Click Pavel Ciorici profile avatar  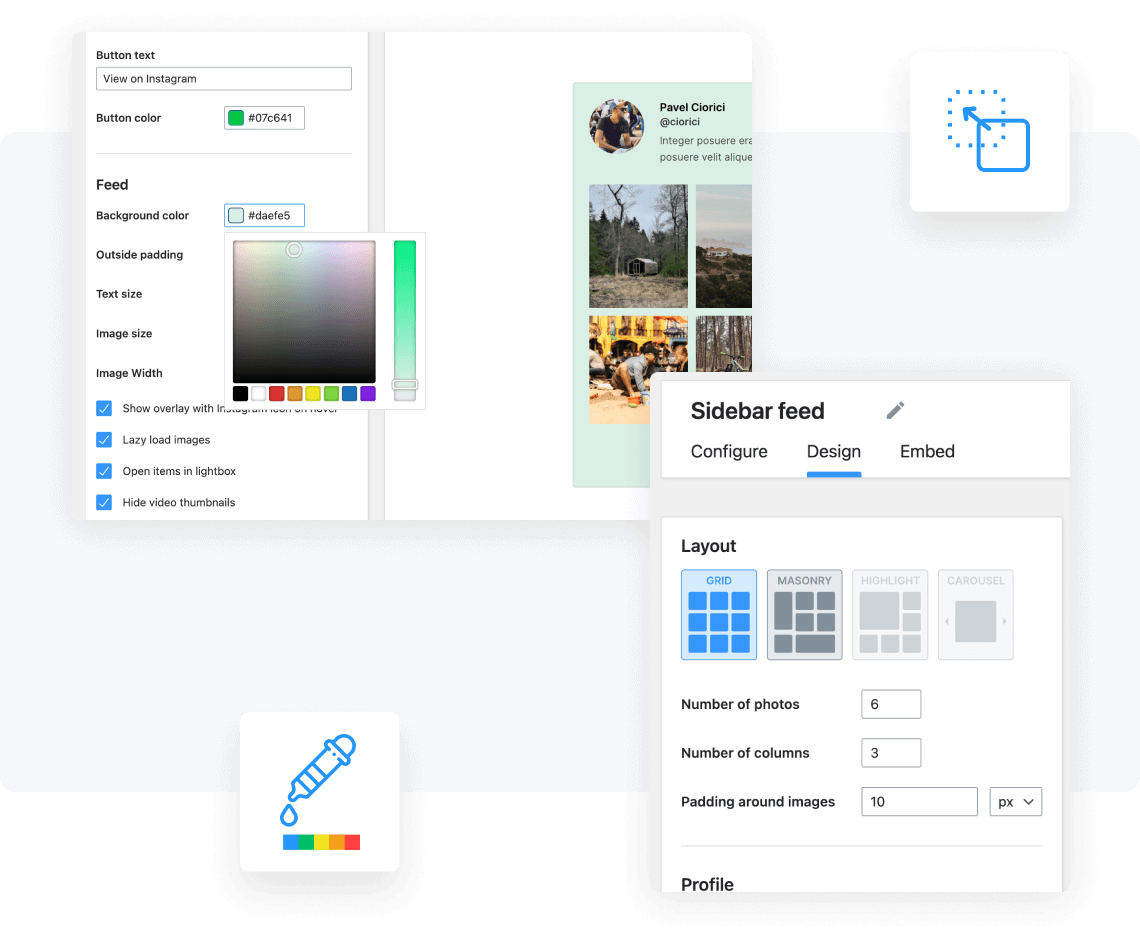click(x=617, y=126)
